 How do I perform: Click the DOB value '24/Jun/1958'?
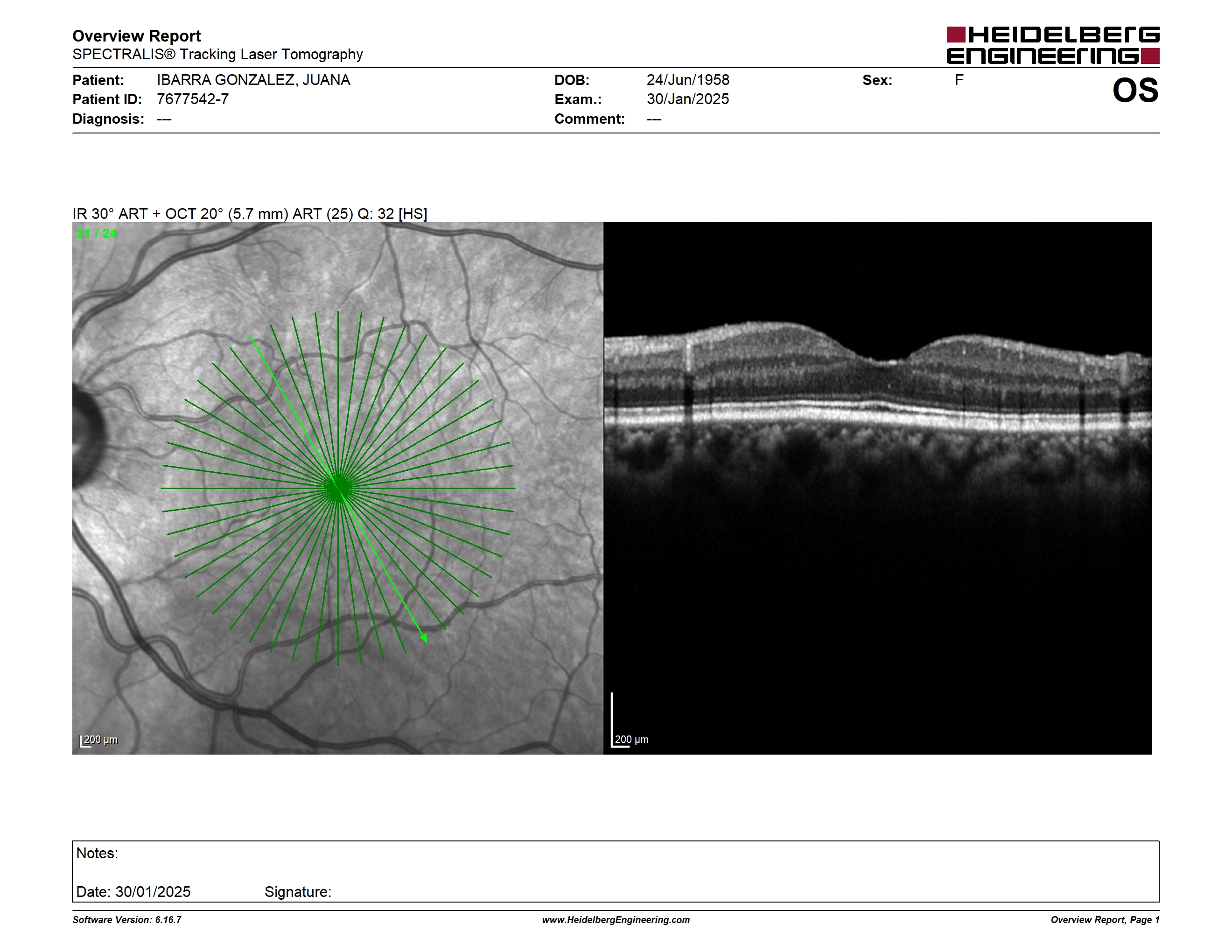coord(688,80)
